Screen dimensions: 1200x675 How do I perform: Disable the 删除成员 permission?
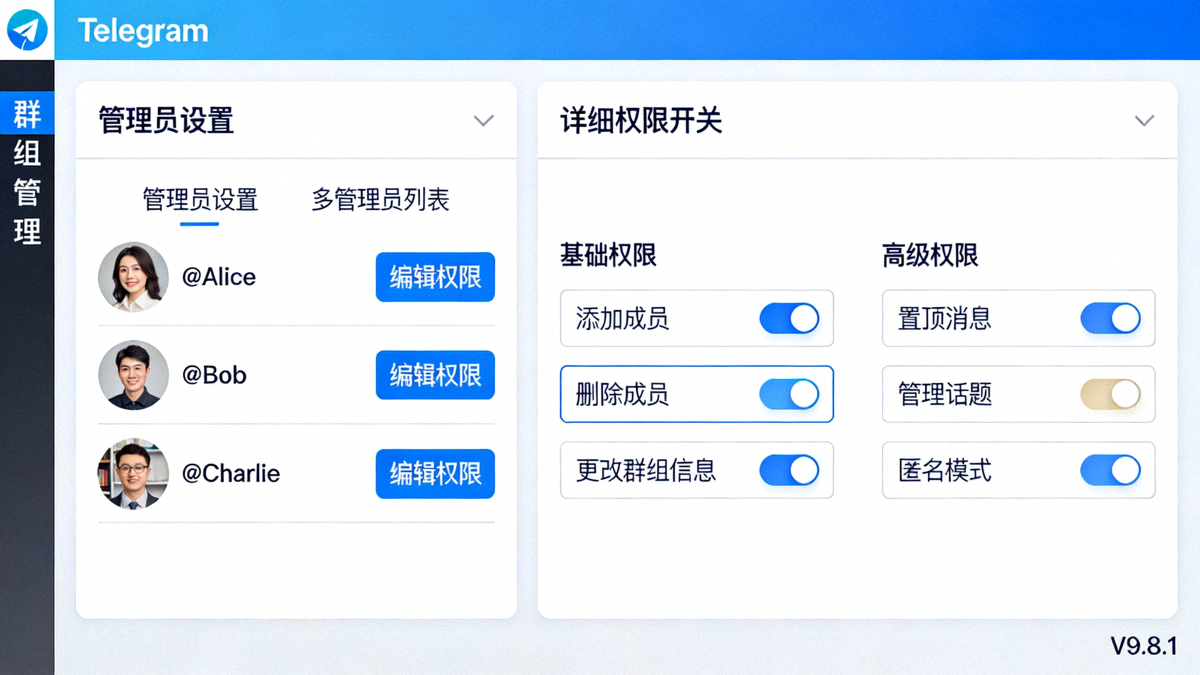click(x=789, y=394)
